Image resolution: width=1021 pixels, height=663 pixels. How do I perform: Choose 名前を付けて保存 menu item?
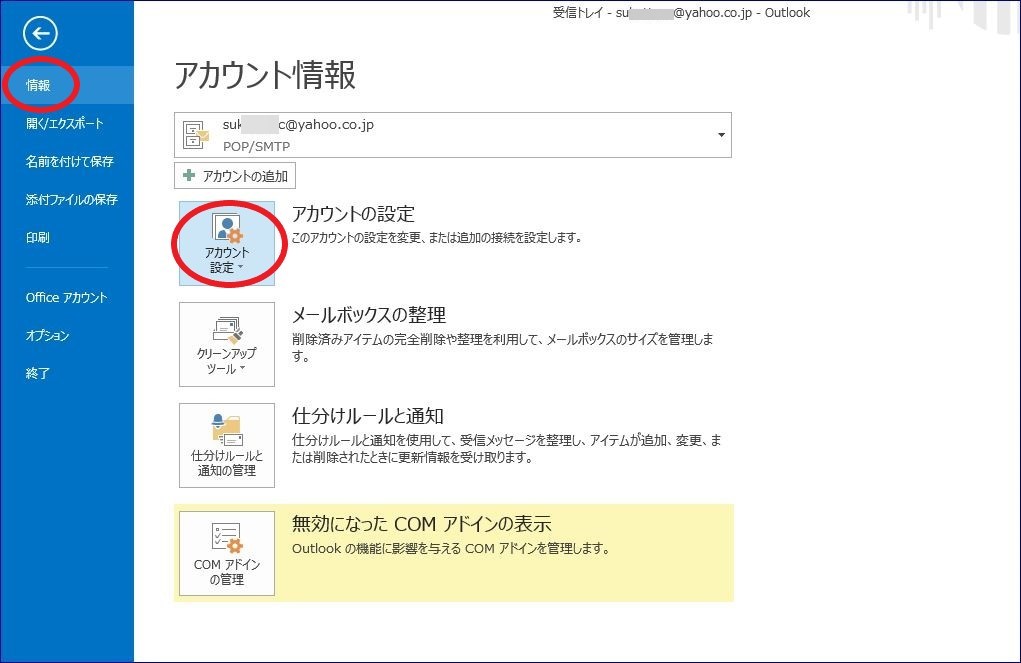coord(70,161)
